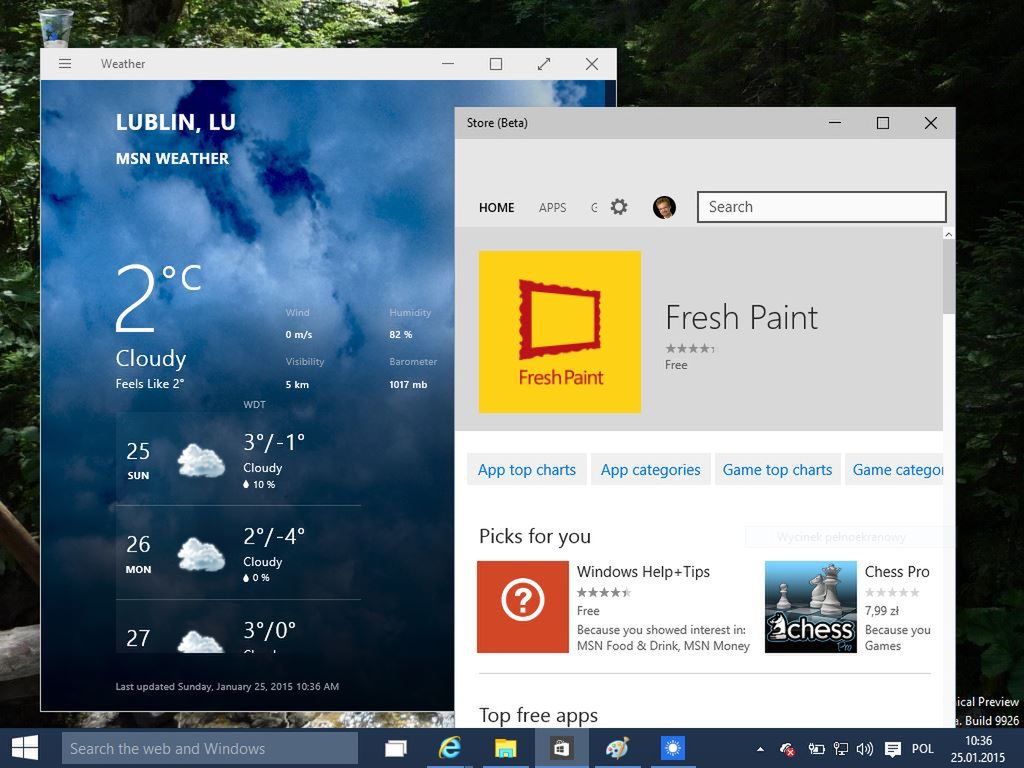This screenshot has width=1024, height=768.
Task: Open the Chess Pro app icon
Action: click(x=810, y=607)
